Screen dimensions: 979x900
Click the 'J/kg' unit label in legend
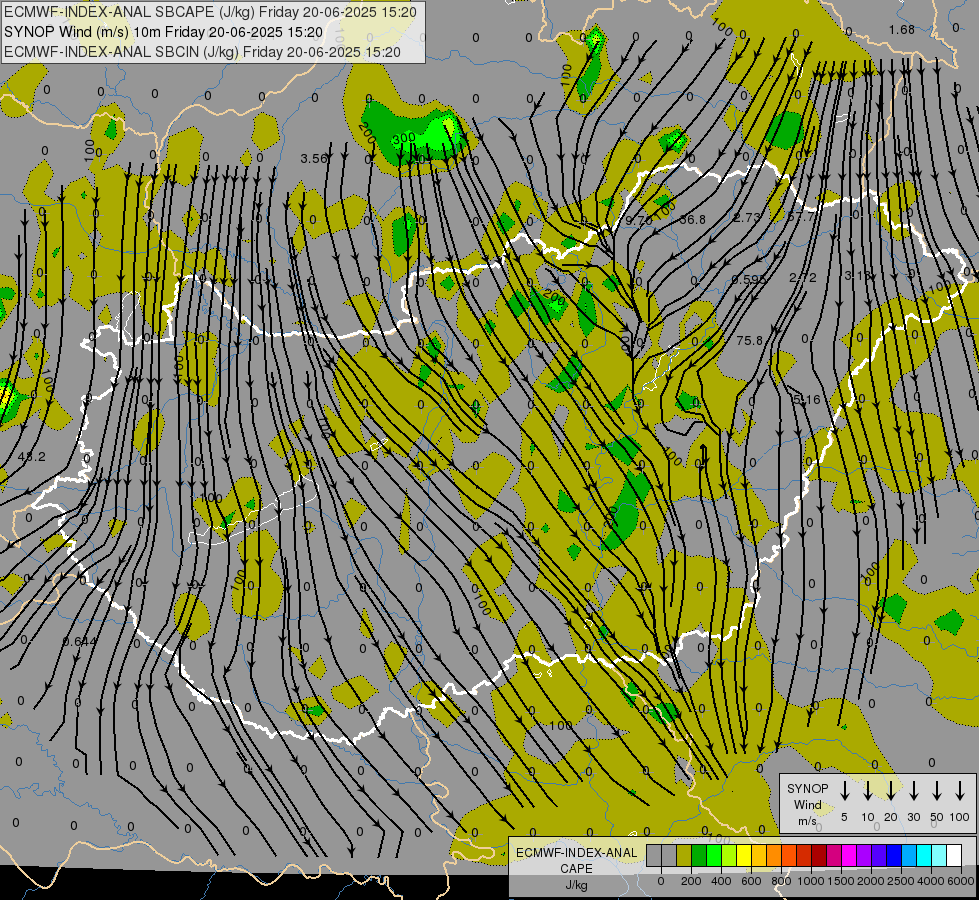pyautogui.click(x=576, y=885)
